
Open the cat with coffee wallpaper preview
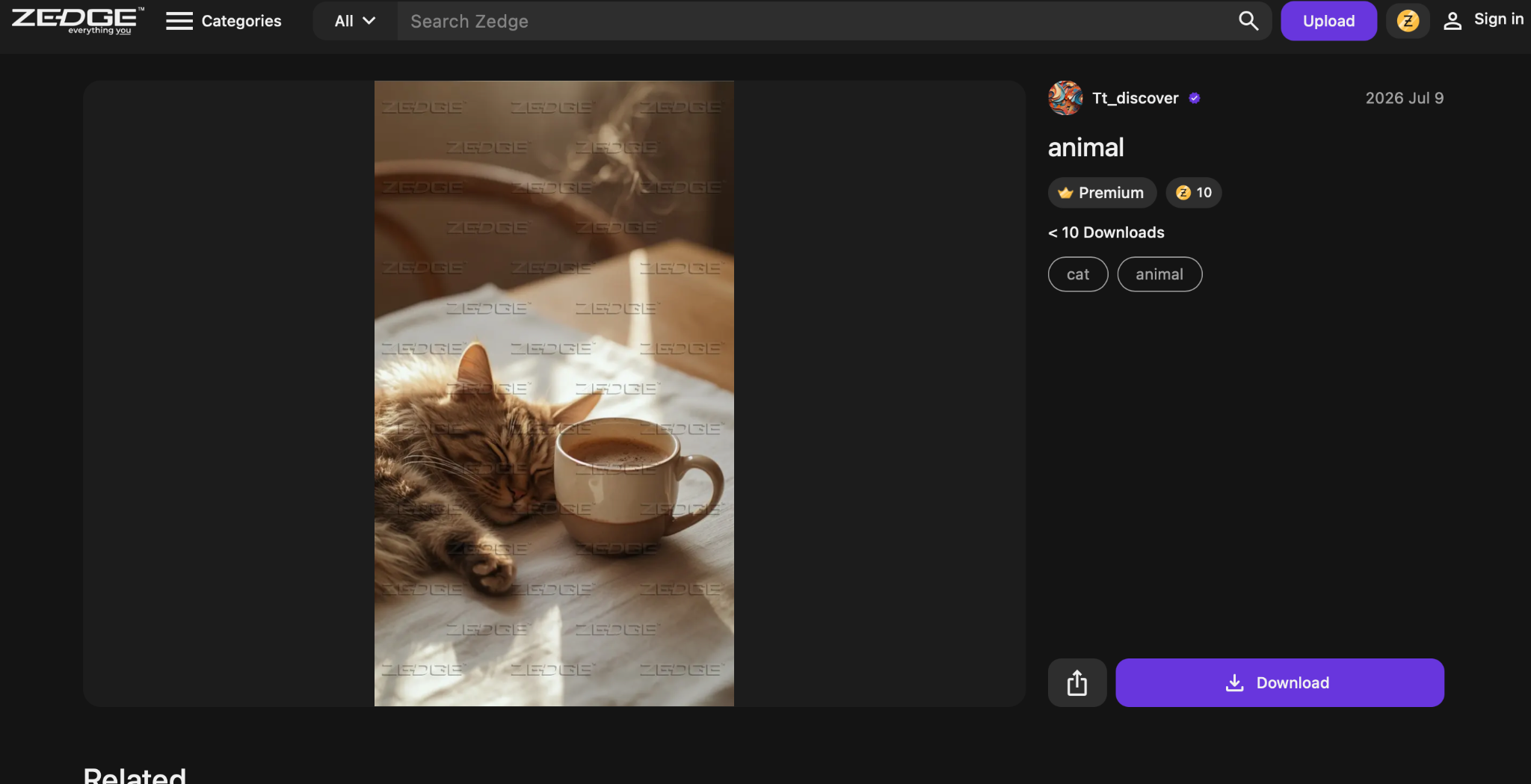point(554,393)
